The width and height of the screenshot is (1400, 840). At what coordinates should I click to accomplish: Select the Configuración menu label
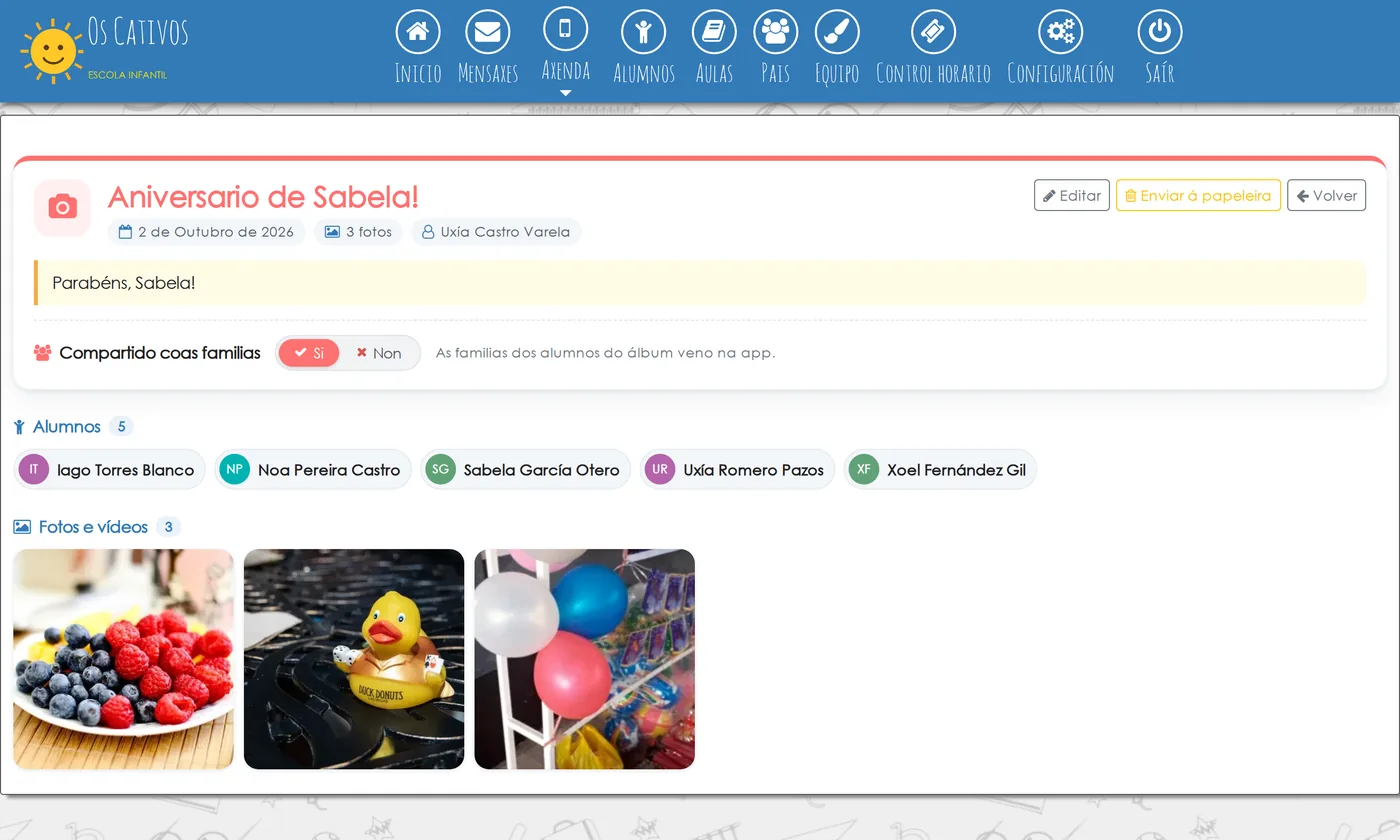(1060, 73)
